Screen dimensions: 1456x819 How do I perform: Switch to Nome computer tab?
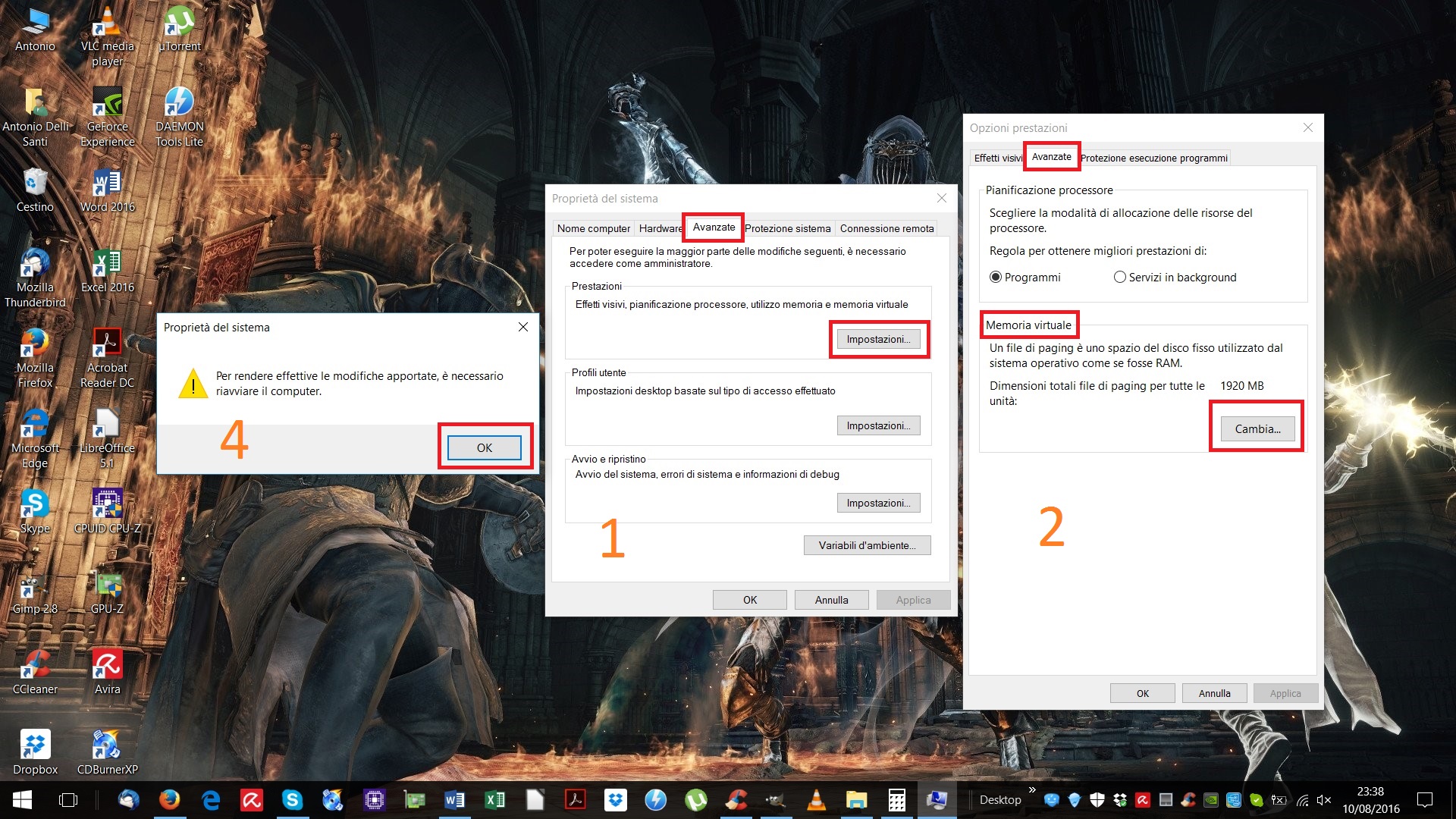[x=594, y=228]
